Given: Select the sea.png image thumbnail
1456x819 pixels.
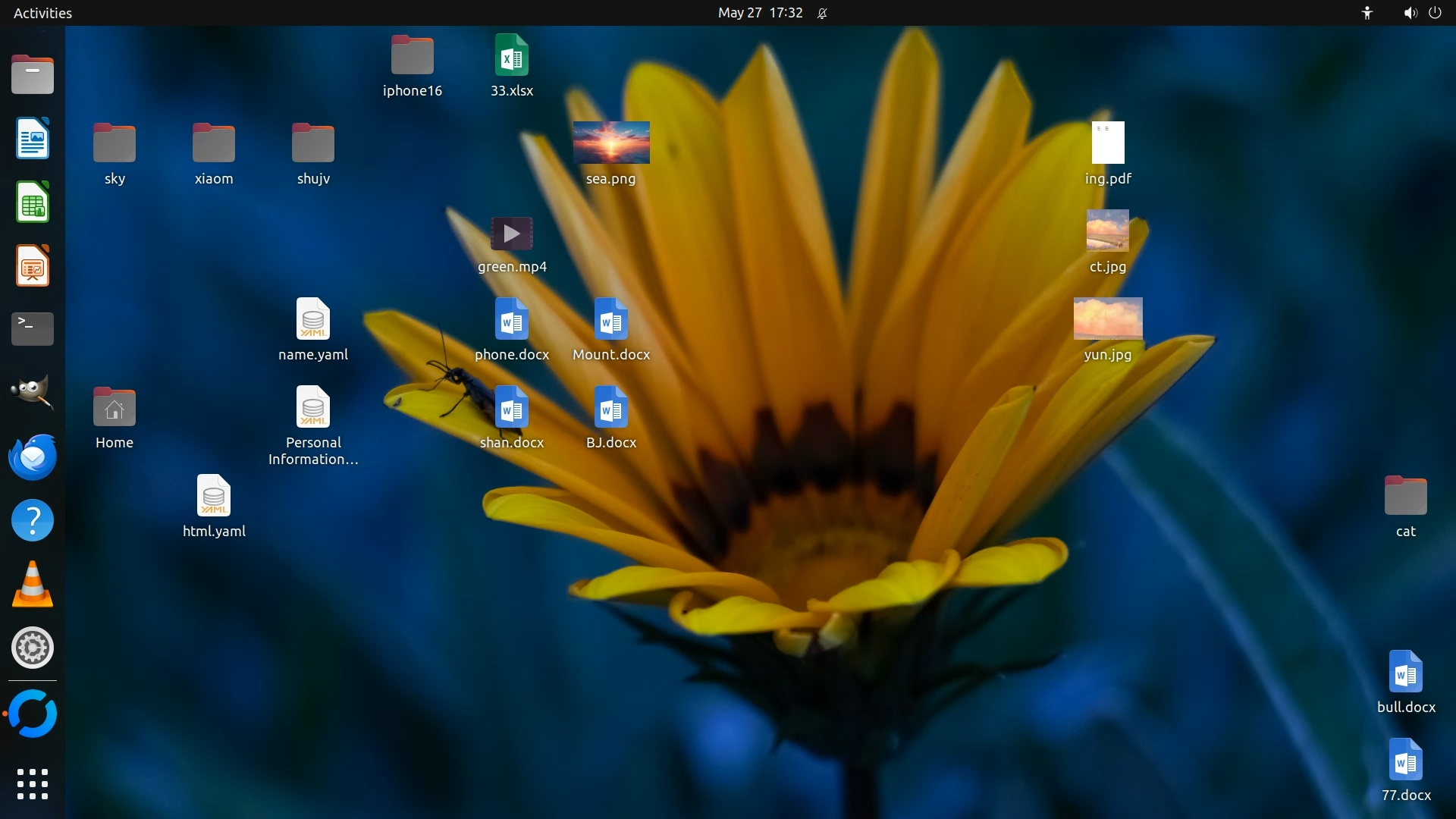Looking at the screenshot, I should coord(611,143).
